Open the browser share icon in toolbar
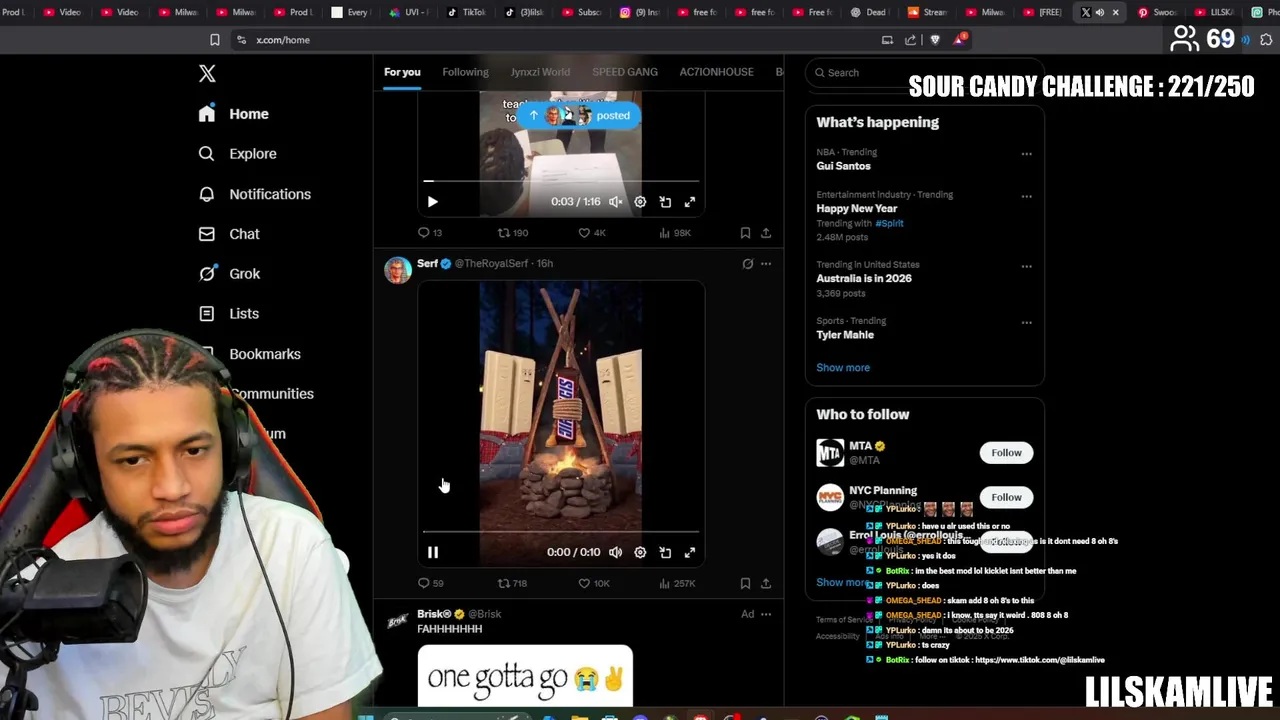This screenshot has width=1280, height=720. [910, 40]
